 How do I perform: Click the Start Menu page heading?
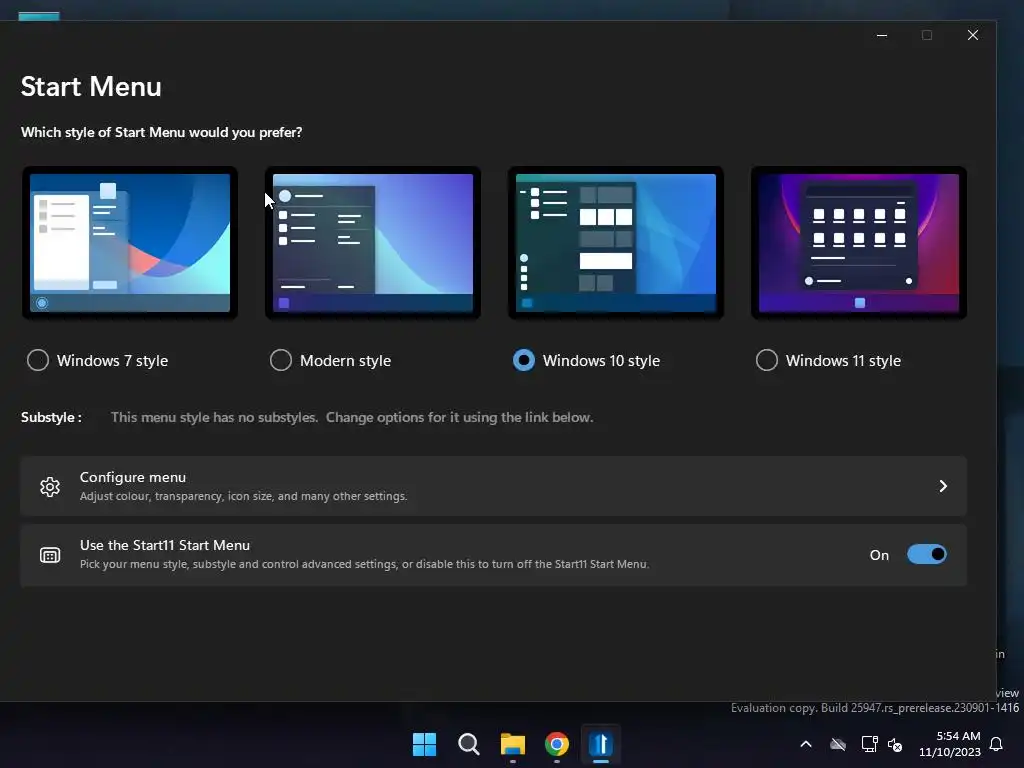(91, 86)
